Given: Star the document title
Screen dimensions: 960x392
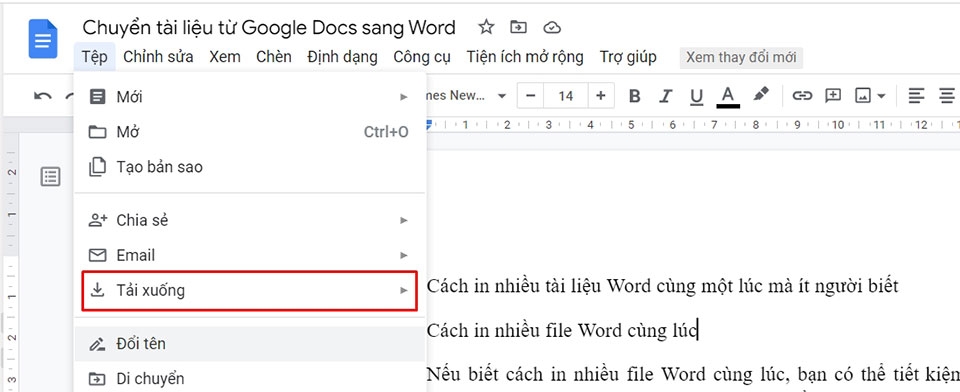Looking at the screenshot, I should pos(486,27).
